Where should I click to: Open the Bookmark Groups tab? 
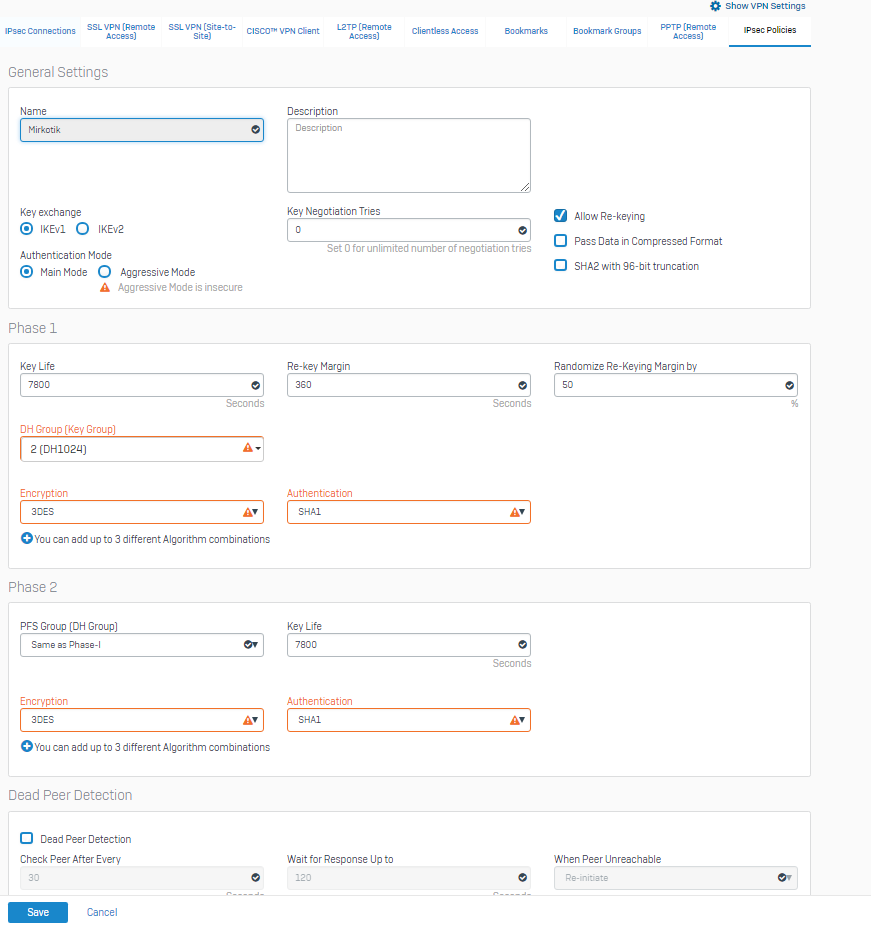pyautogui.click(x=607, y=31)
